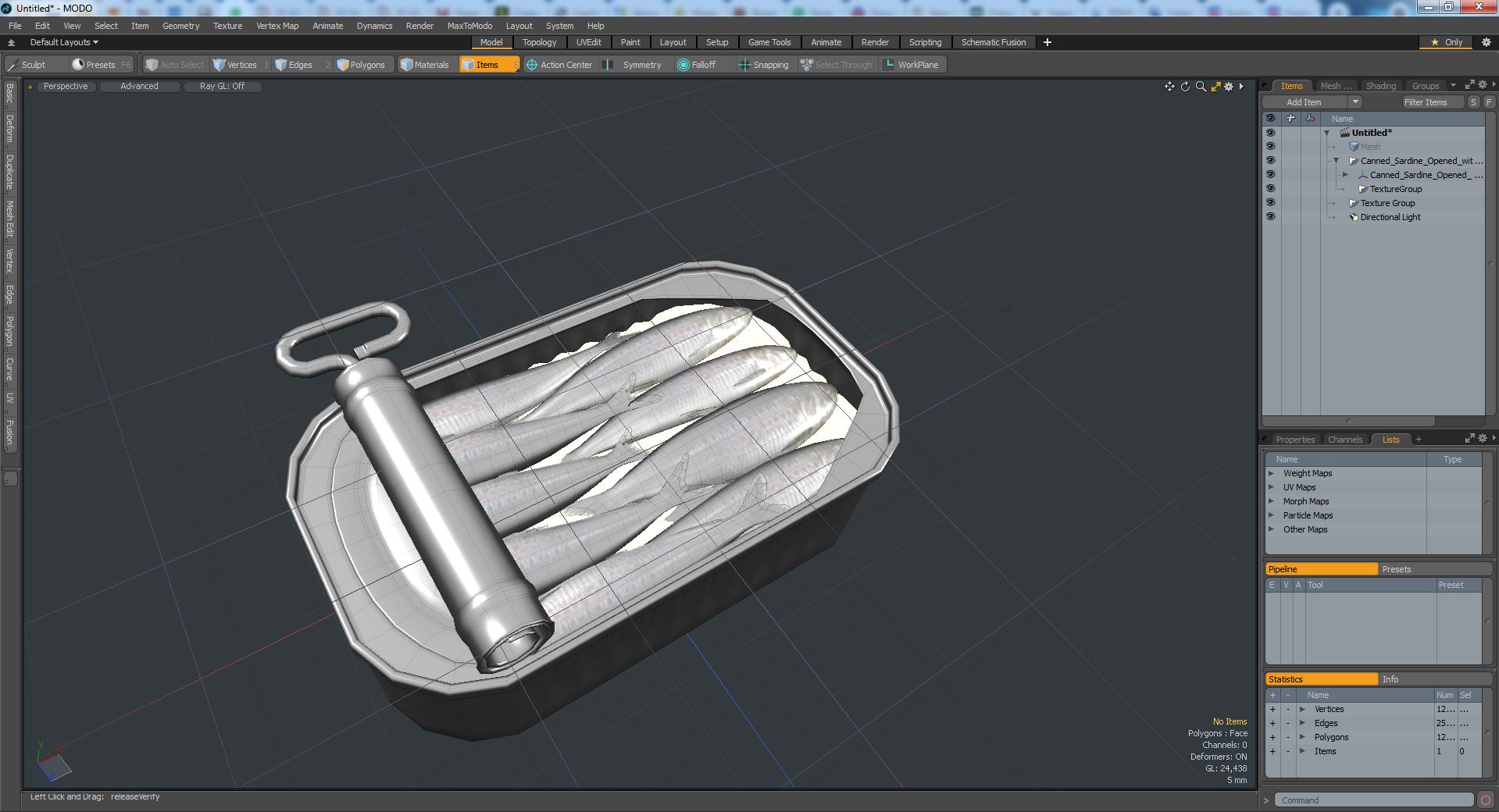Expand UV Maps list
The width and height of the screenshot is (1499, 812).
point(1271,487)
